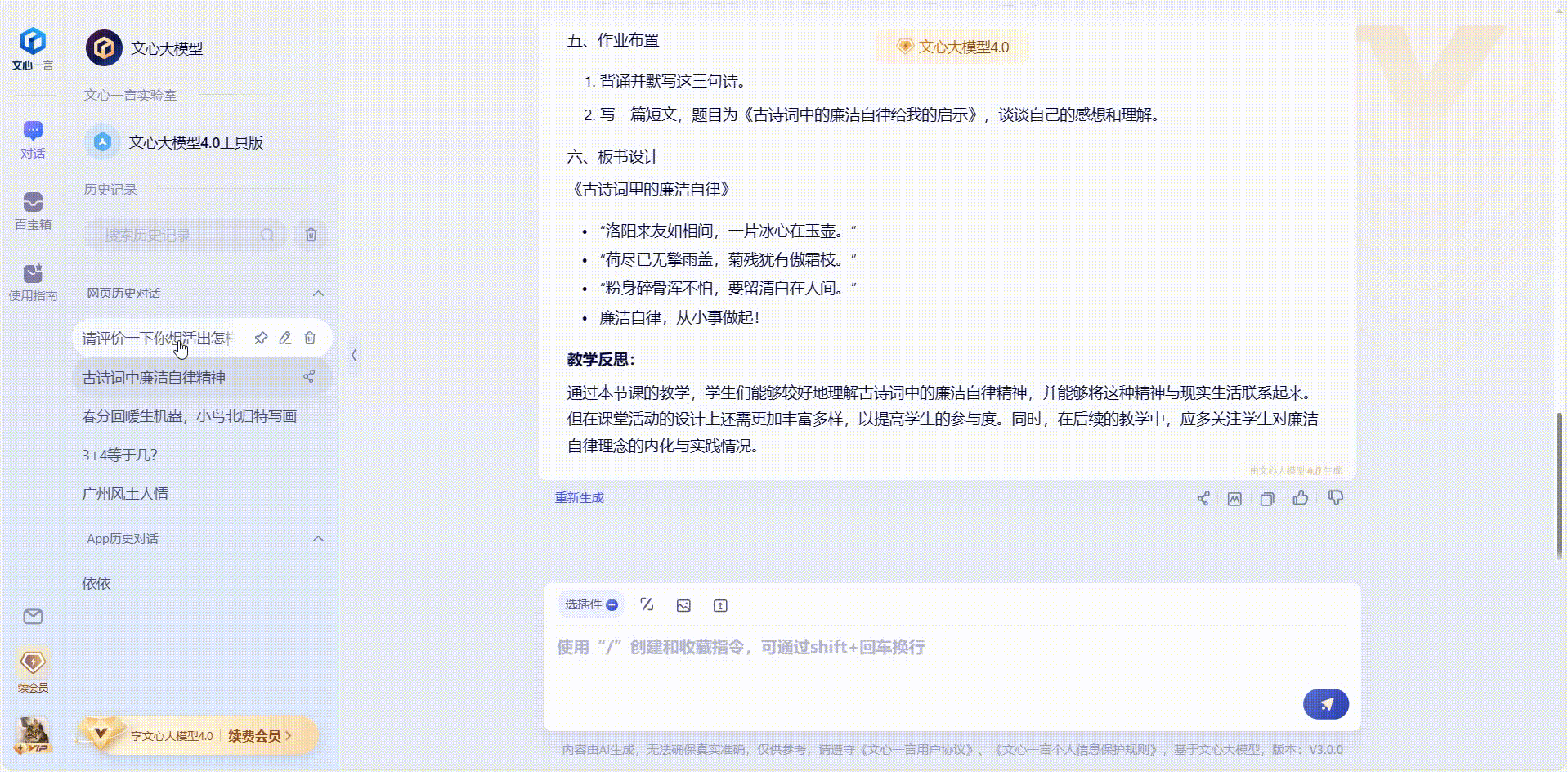1568x772 pixels.
Task: Switch to the 对话 tab
Action: (32, 139)
